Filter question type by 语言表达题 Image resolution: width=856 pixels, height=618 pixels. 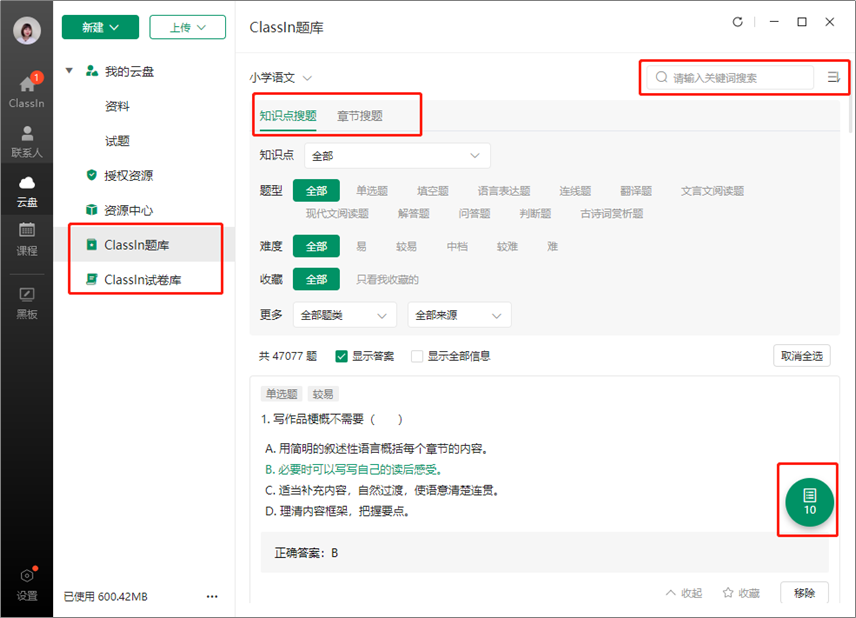point(504,191)
